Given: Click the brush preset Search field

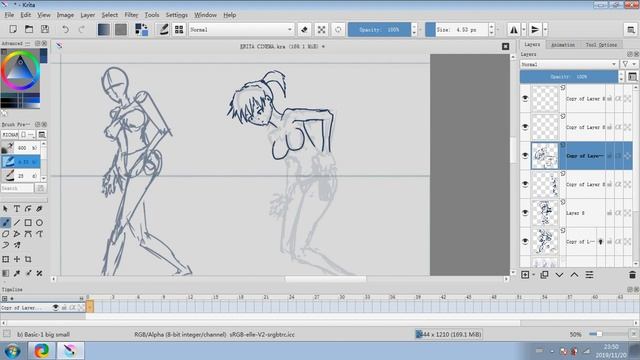Looking at the screenshot, I should [x=17, y=188].
